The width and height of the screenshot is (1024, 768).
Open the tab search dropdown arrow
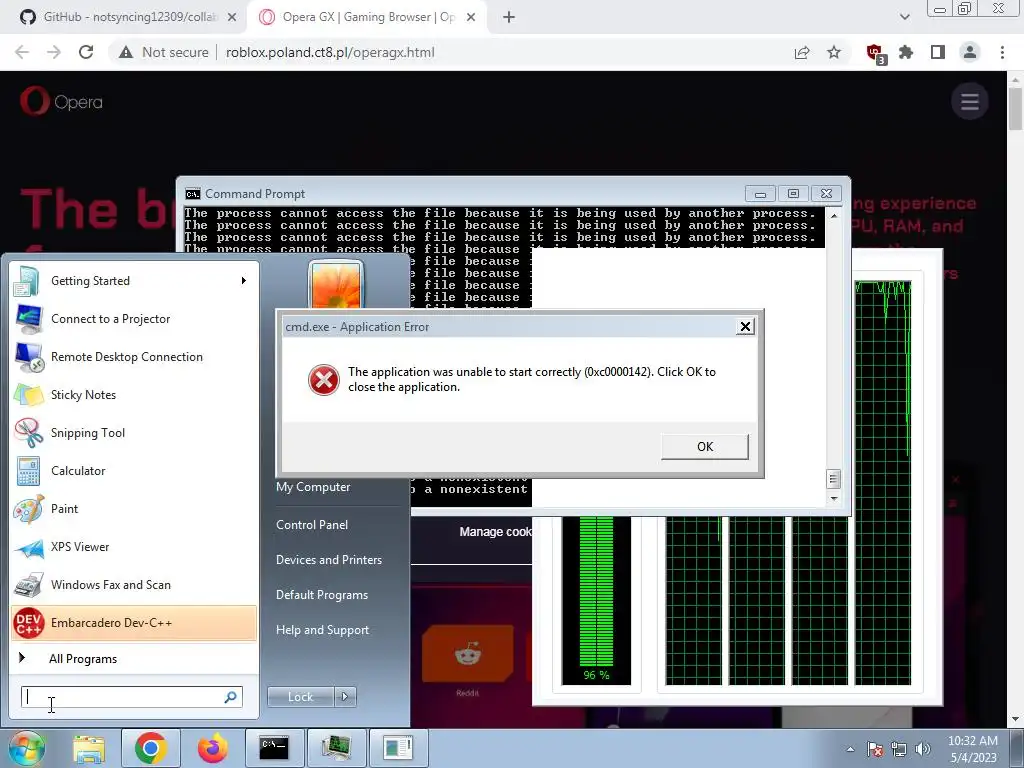coord(904,17)
